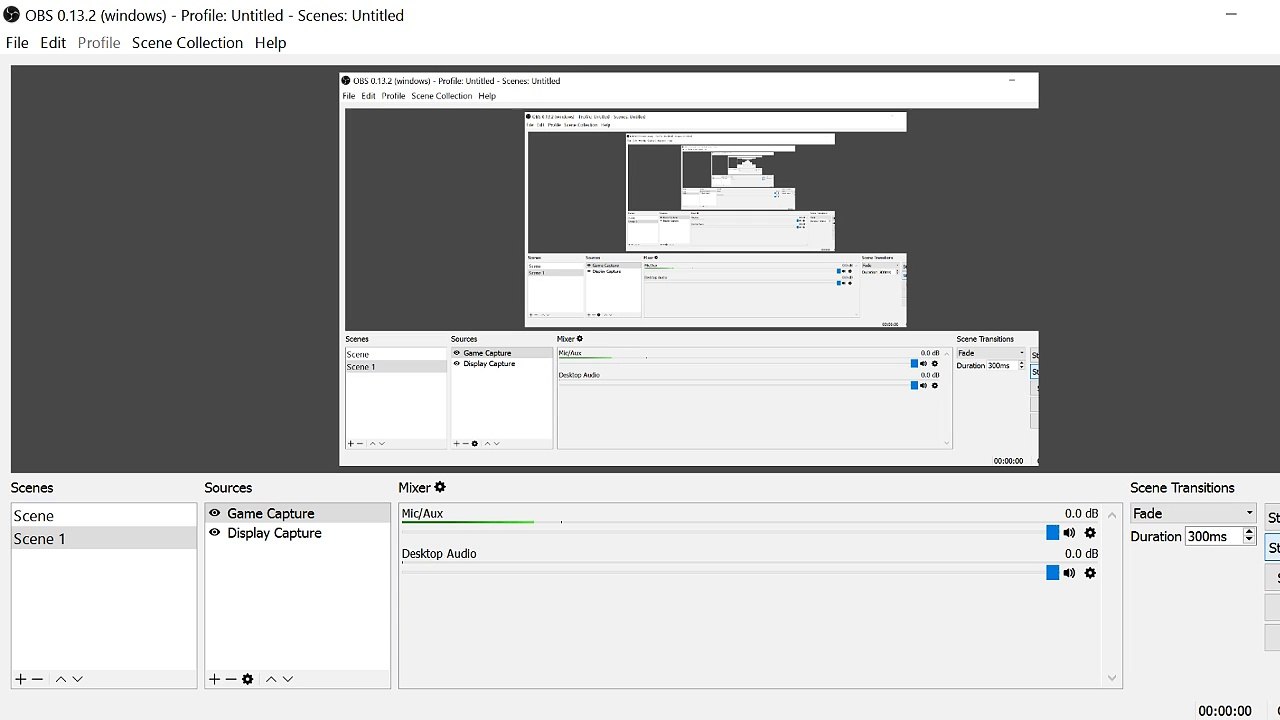Viewport: 1280px width, 720px height.
Task: Minimize the OBS window
Action: click(x=1232, y=15)
